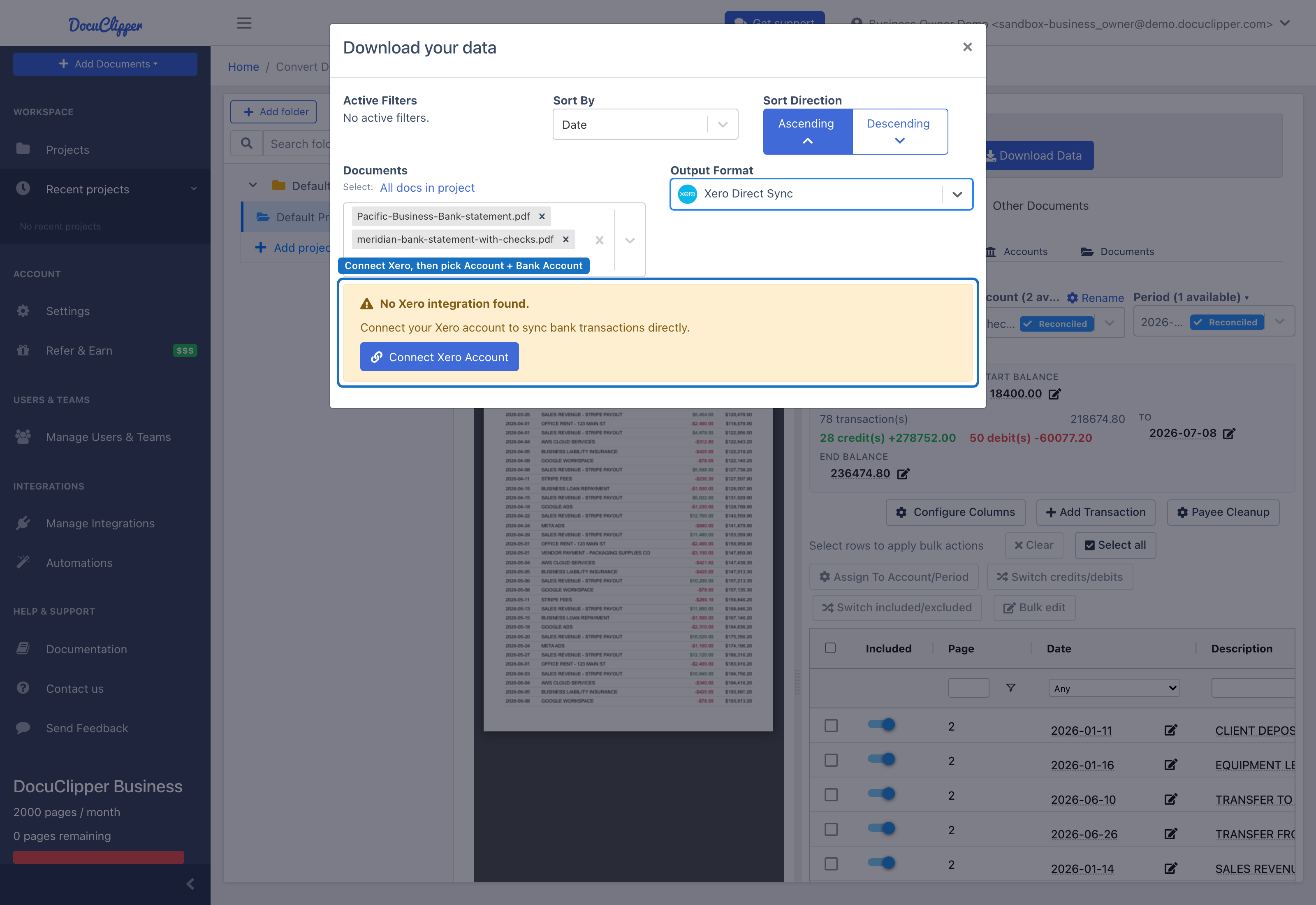This screenshot has height=905, width=1316.
Task: Edit the end balance 236474.80
Action: point(904,474)
